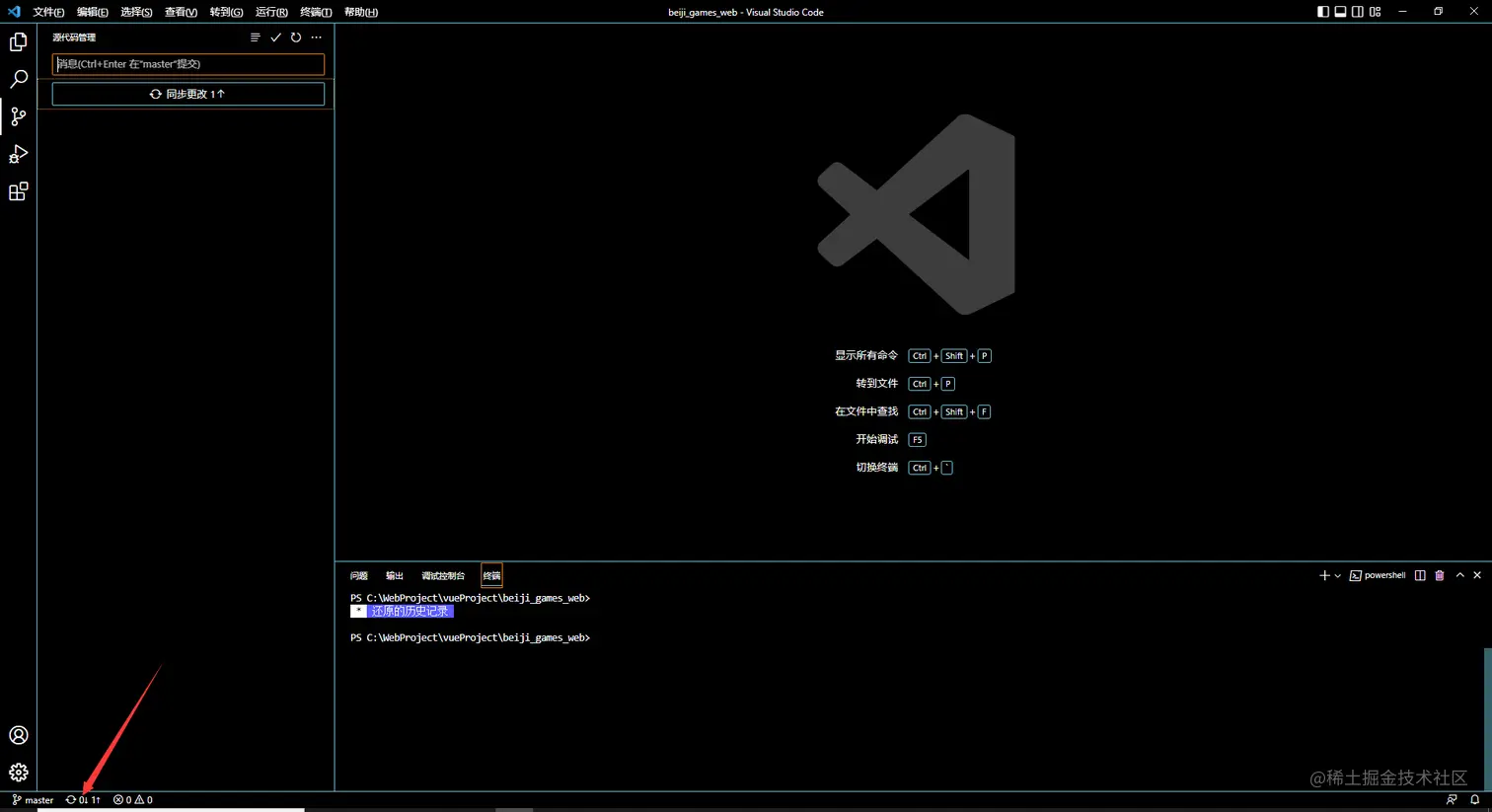Switch to the 问题 panel tab
1492x812 pixels.
(x=359, y=576)
